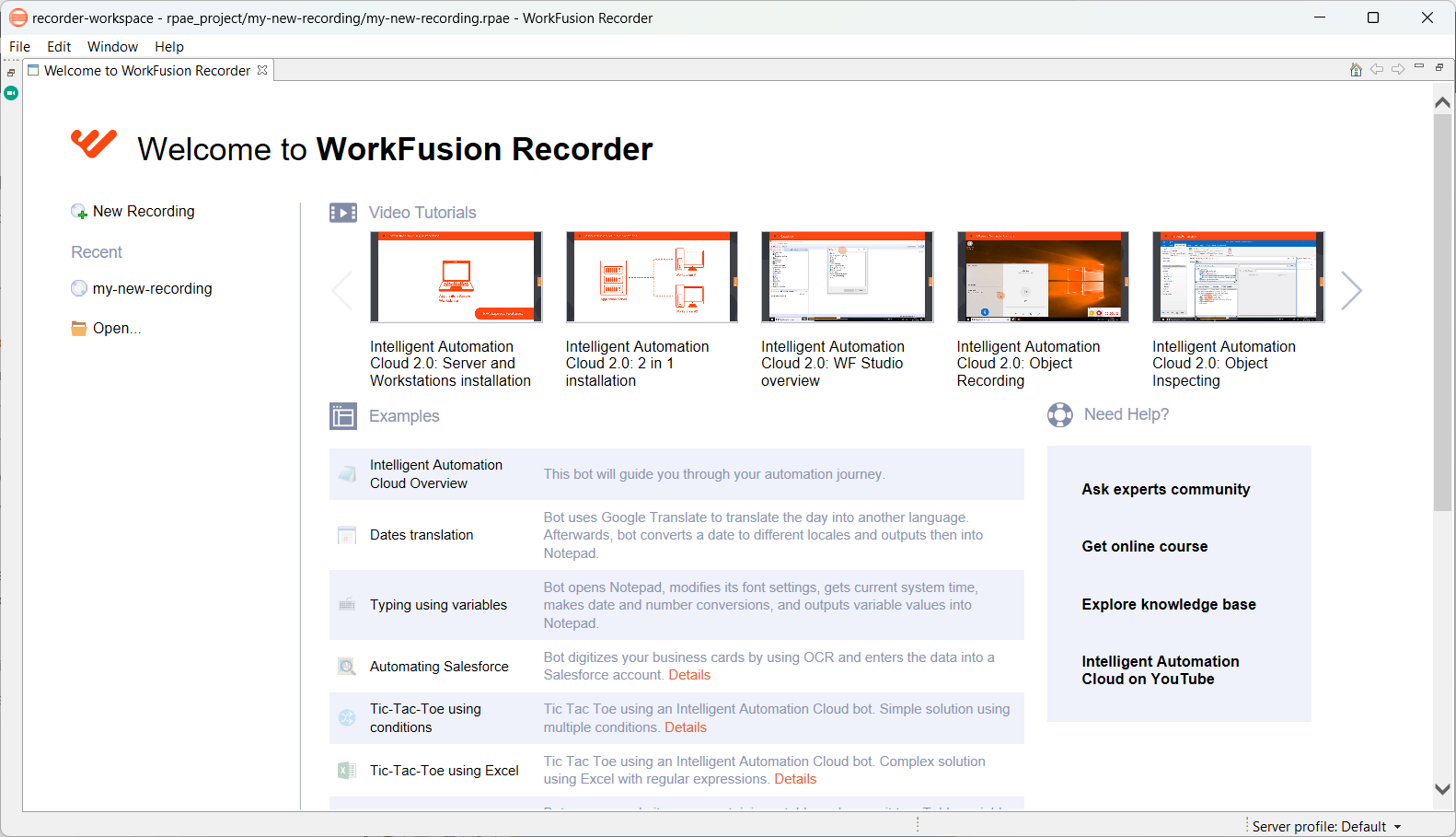1456x837 pixels.
Task: Click the vertical scrollbar thumb
Action: click(1442, 312)
